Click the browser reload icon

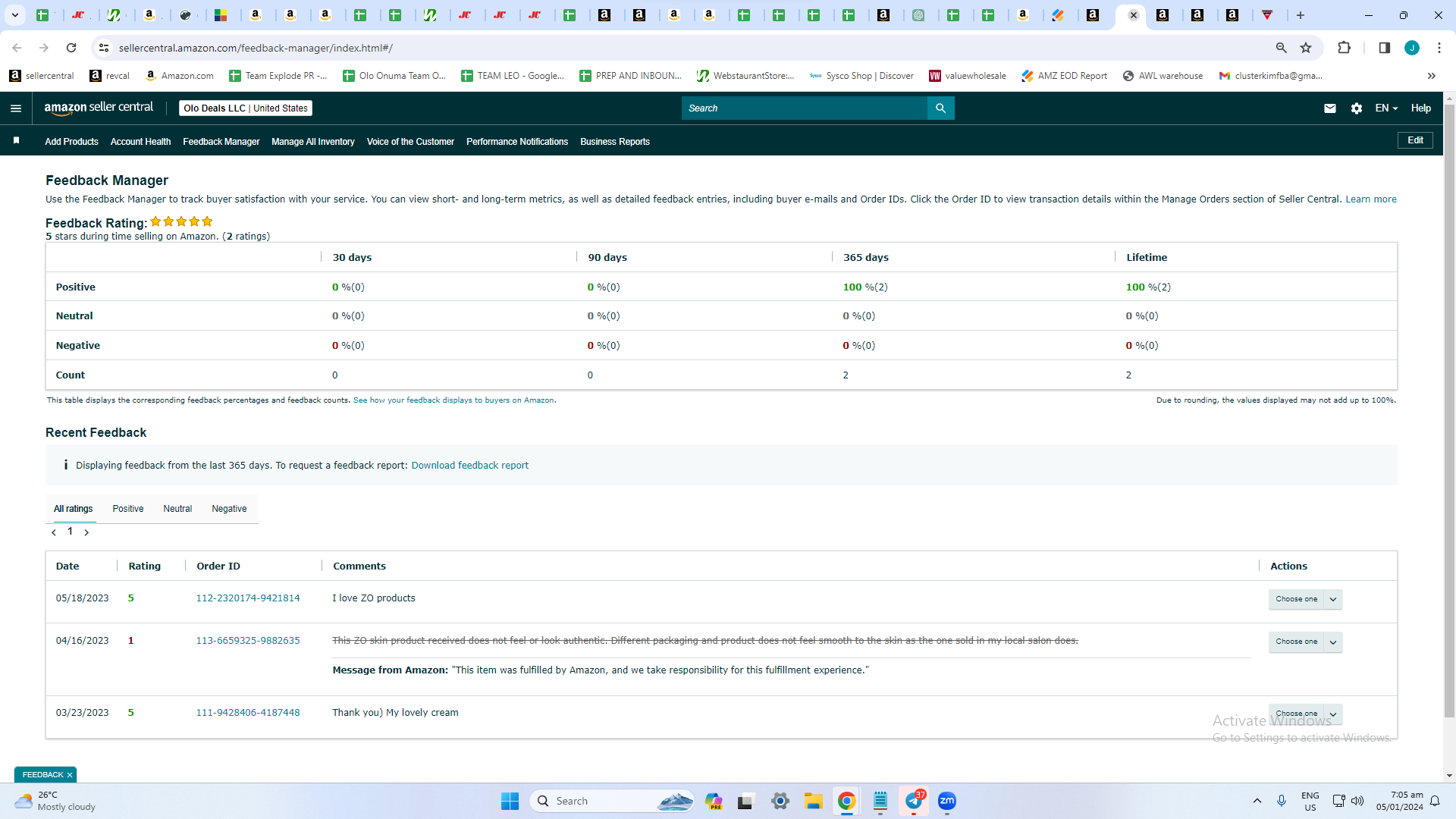(71, 48)
